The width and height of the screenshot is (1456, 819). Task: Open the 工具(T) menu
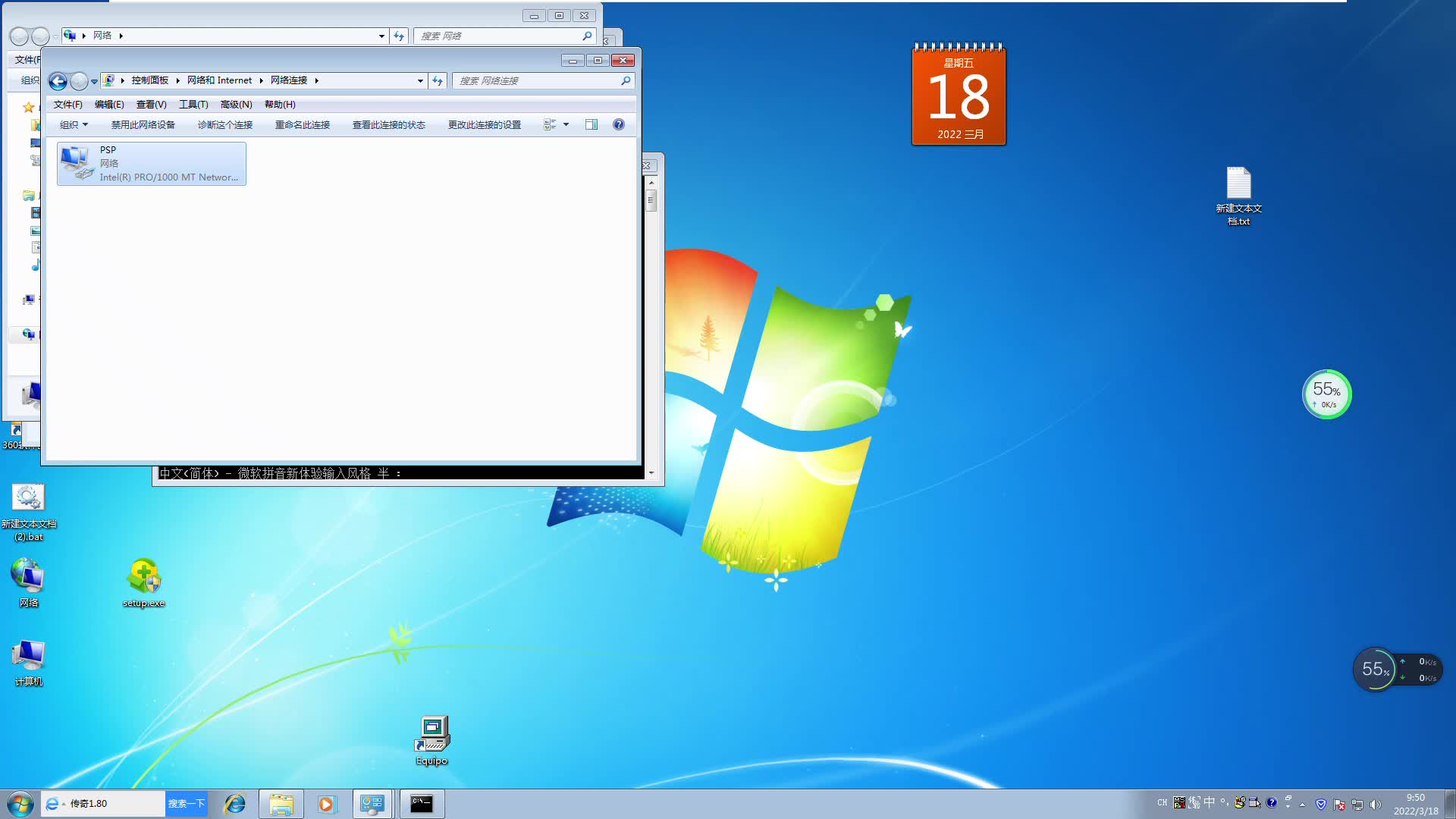193,105
